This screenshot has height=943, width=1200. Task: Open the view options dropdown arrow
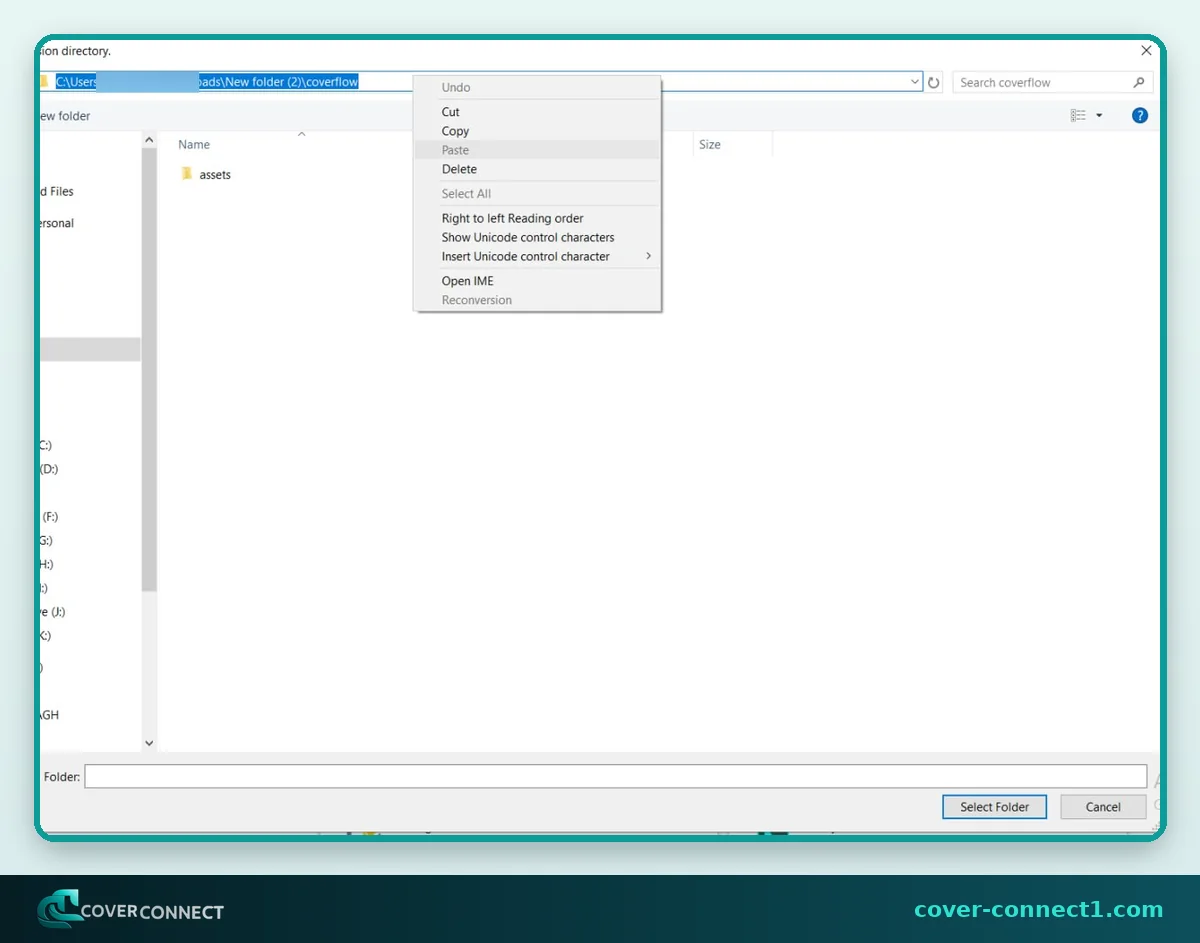[x=1099, y=116]
